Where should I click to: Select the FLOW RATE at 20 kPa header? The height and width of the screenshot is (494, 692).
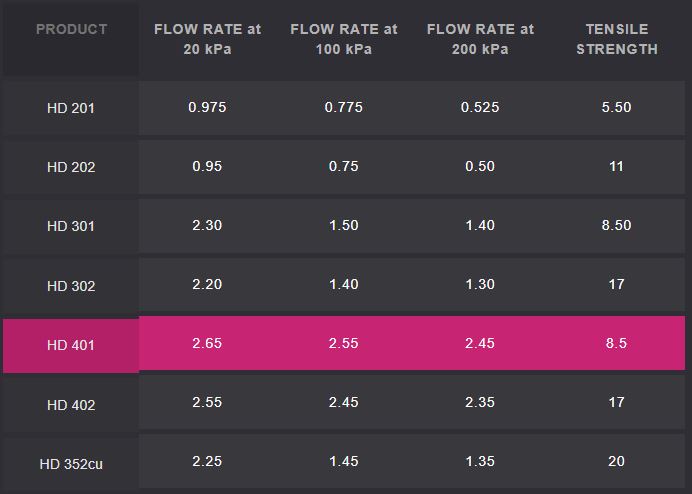tap(207, 39)
